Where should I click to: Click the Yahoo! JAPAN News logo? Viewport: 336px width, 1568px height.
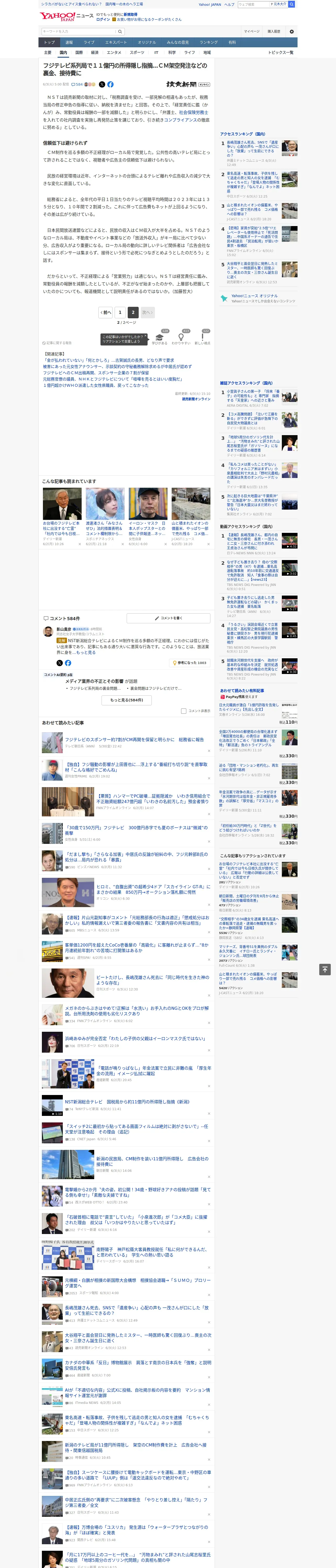pos(66,16)
